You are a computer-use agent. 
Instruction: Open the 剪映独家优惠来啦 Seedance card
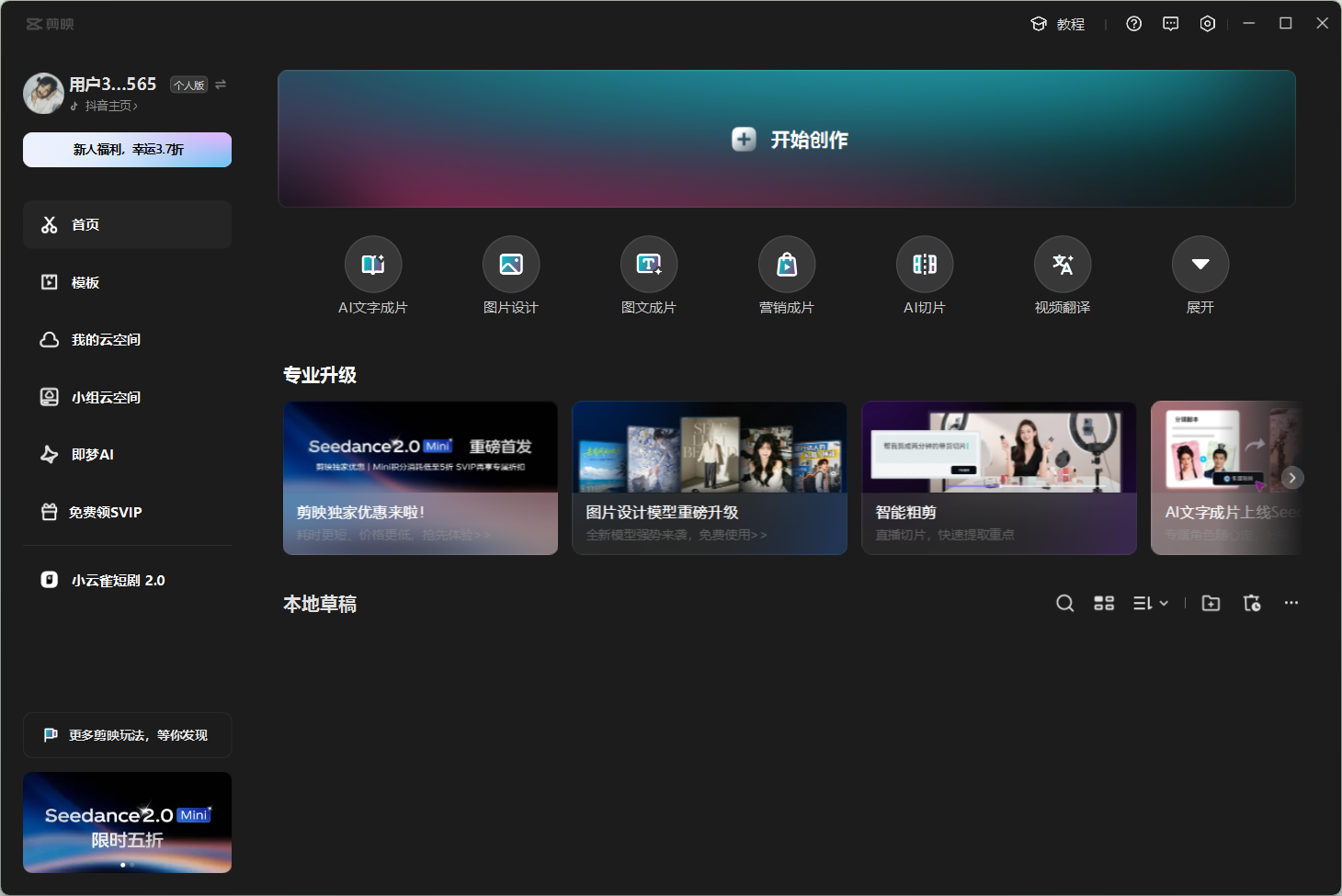point(420,478)
